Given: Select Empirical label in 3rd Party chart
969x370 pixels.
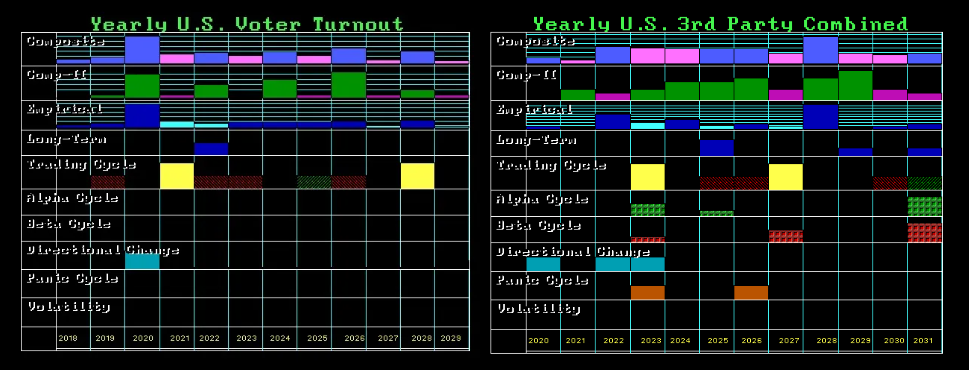Looking at the screenshot, I should click(535, 109).
